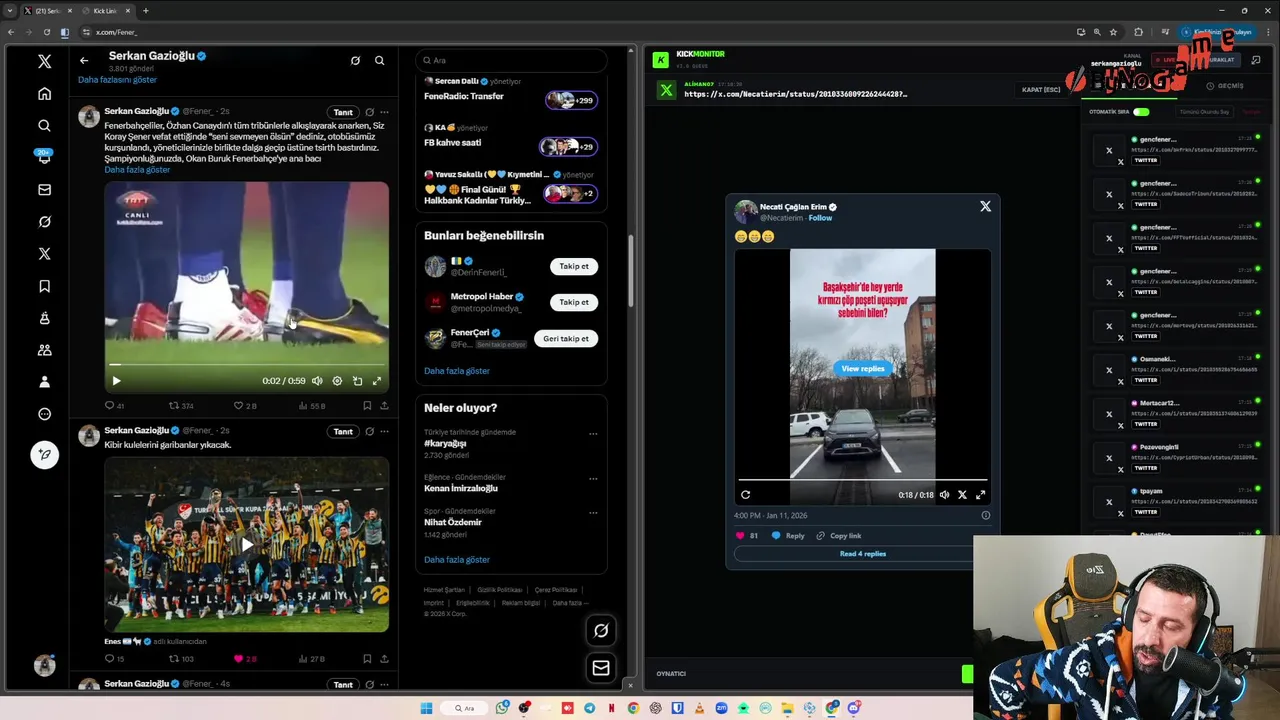Image resolution: width=1280 pixels, height=720 pixels.
Task: Enter fullscreen on first tweet video
Action: coord(377,381)
